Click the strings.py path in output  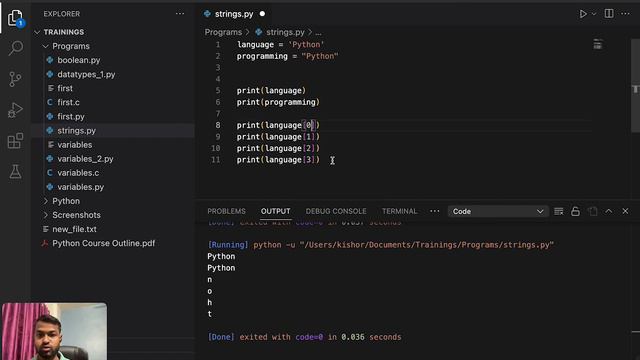click(427, 245)
